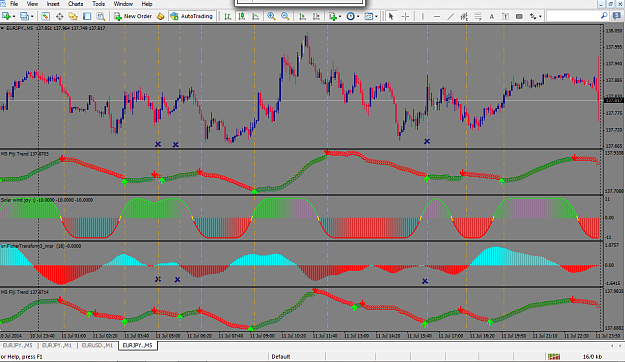Open the View menu

[x=32, y=4]
